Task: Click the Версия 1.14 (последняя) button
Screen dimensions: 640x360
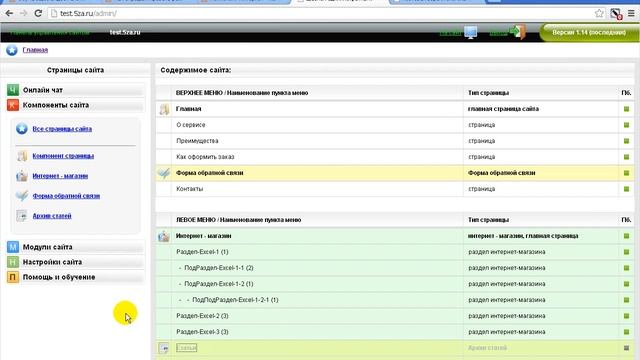Action: click(589, 32)
